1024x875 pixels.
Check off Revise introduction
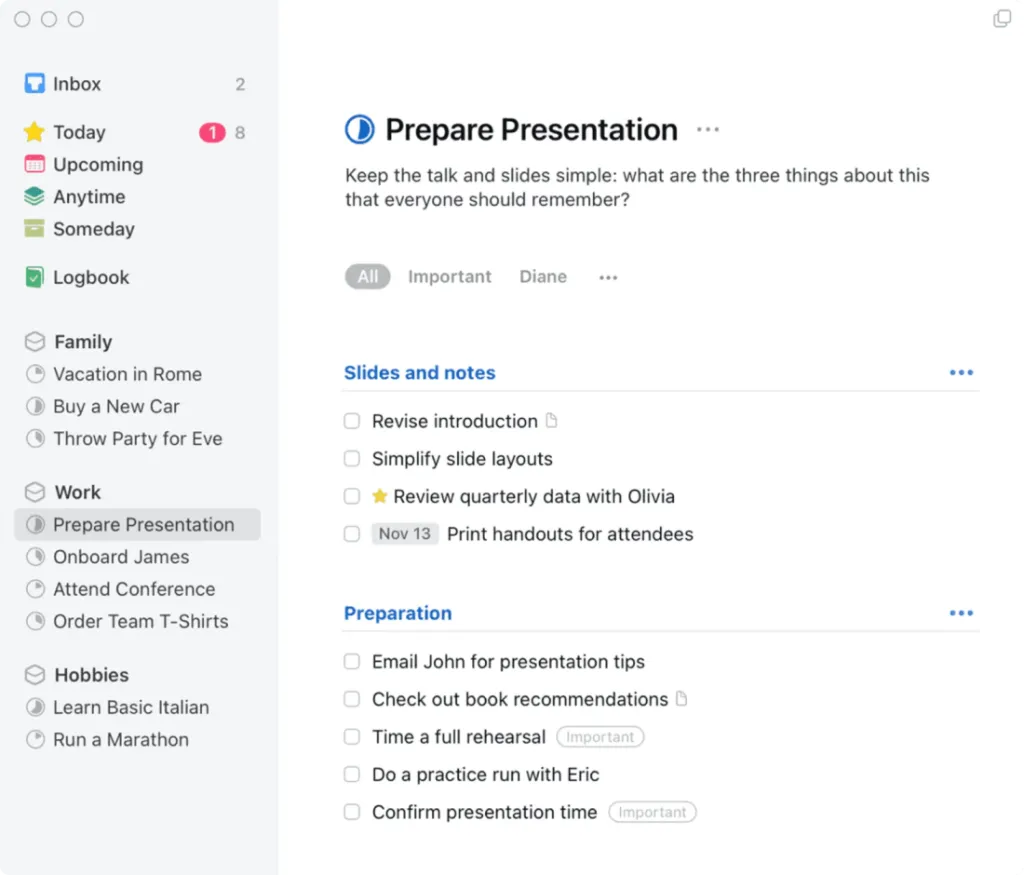352,422
